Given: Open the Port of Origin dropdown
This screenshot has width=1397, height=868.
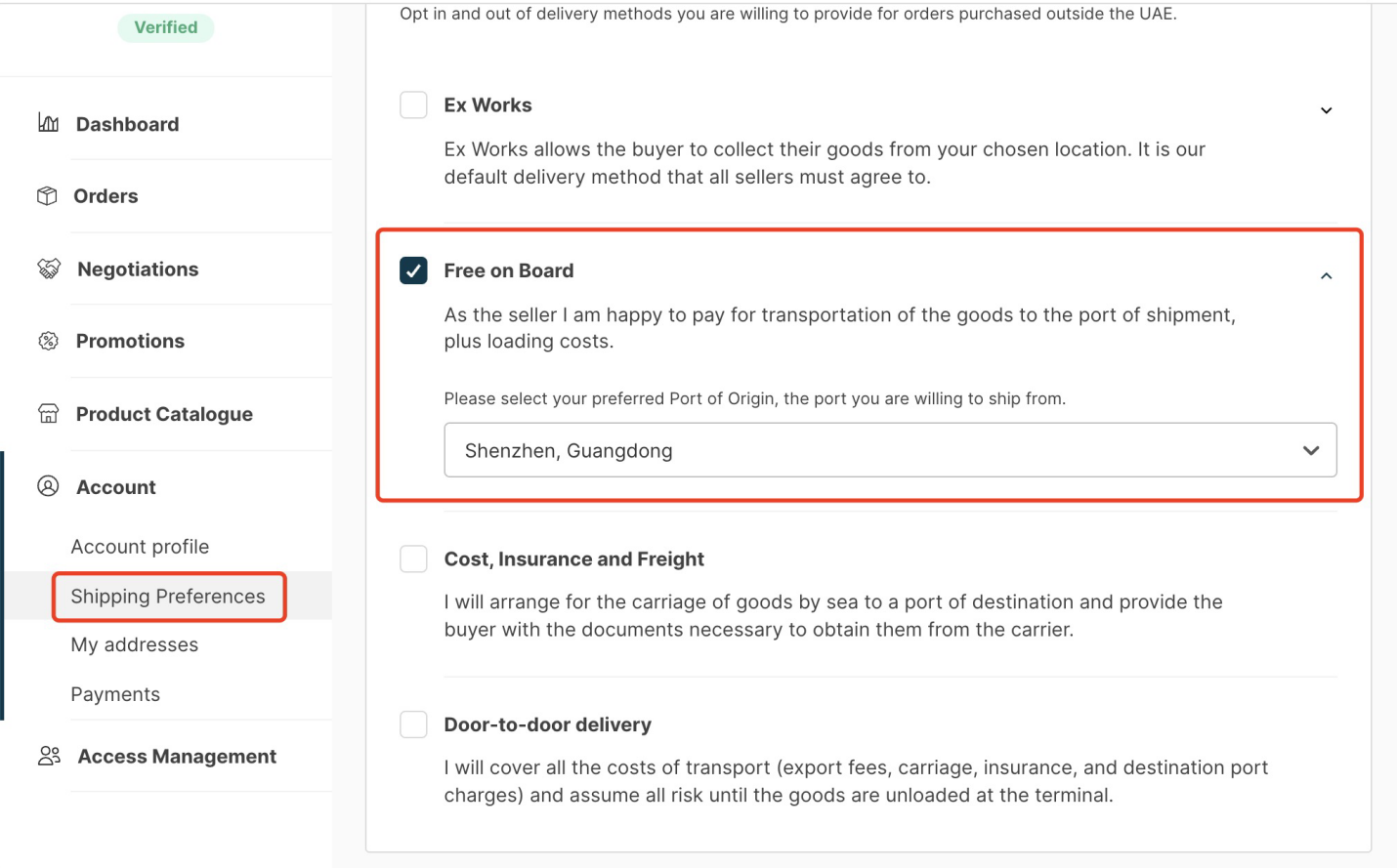Looking at the screenshot, I should click(x=889, y=450).
